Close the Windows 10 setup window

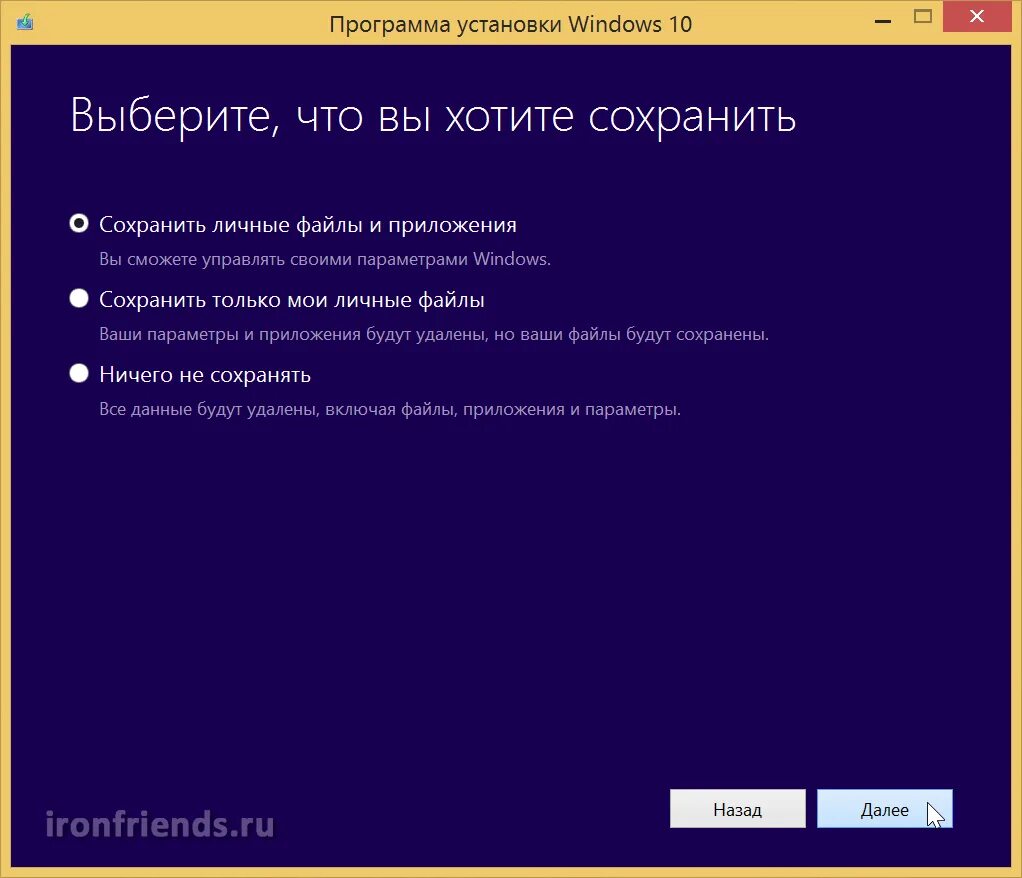tap(976, 16)
